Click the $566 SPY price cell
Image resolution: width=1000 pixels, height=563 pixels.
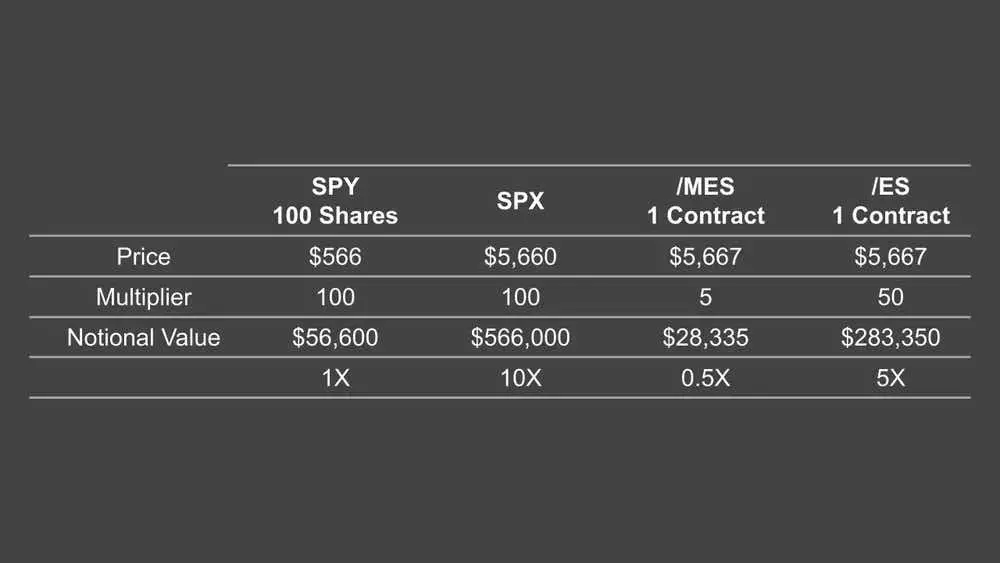click(x=335, y=256)
